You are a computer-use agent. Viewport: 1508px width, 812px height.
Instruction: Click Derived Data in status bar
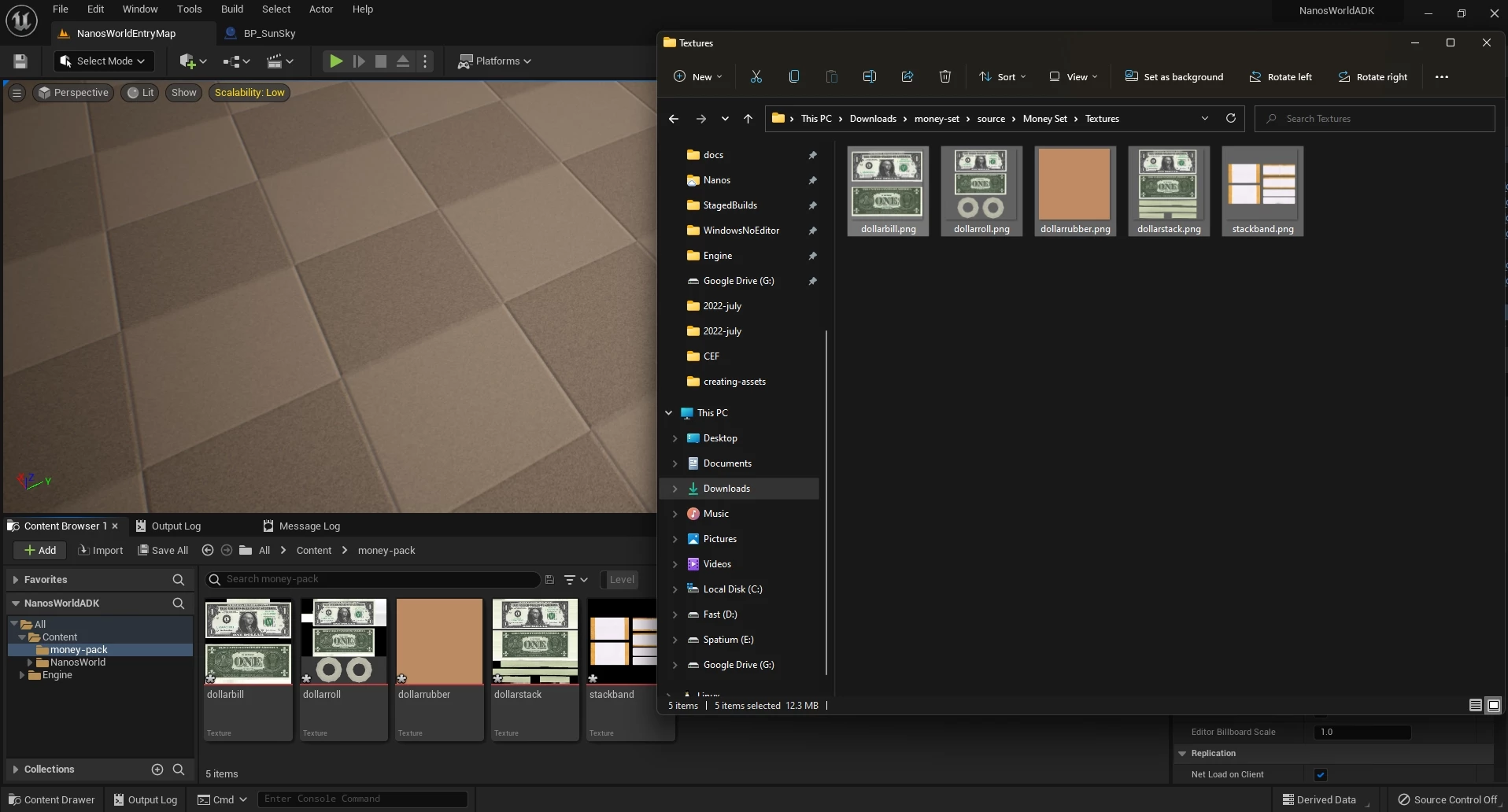pos(1321,800)
